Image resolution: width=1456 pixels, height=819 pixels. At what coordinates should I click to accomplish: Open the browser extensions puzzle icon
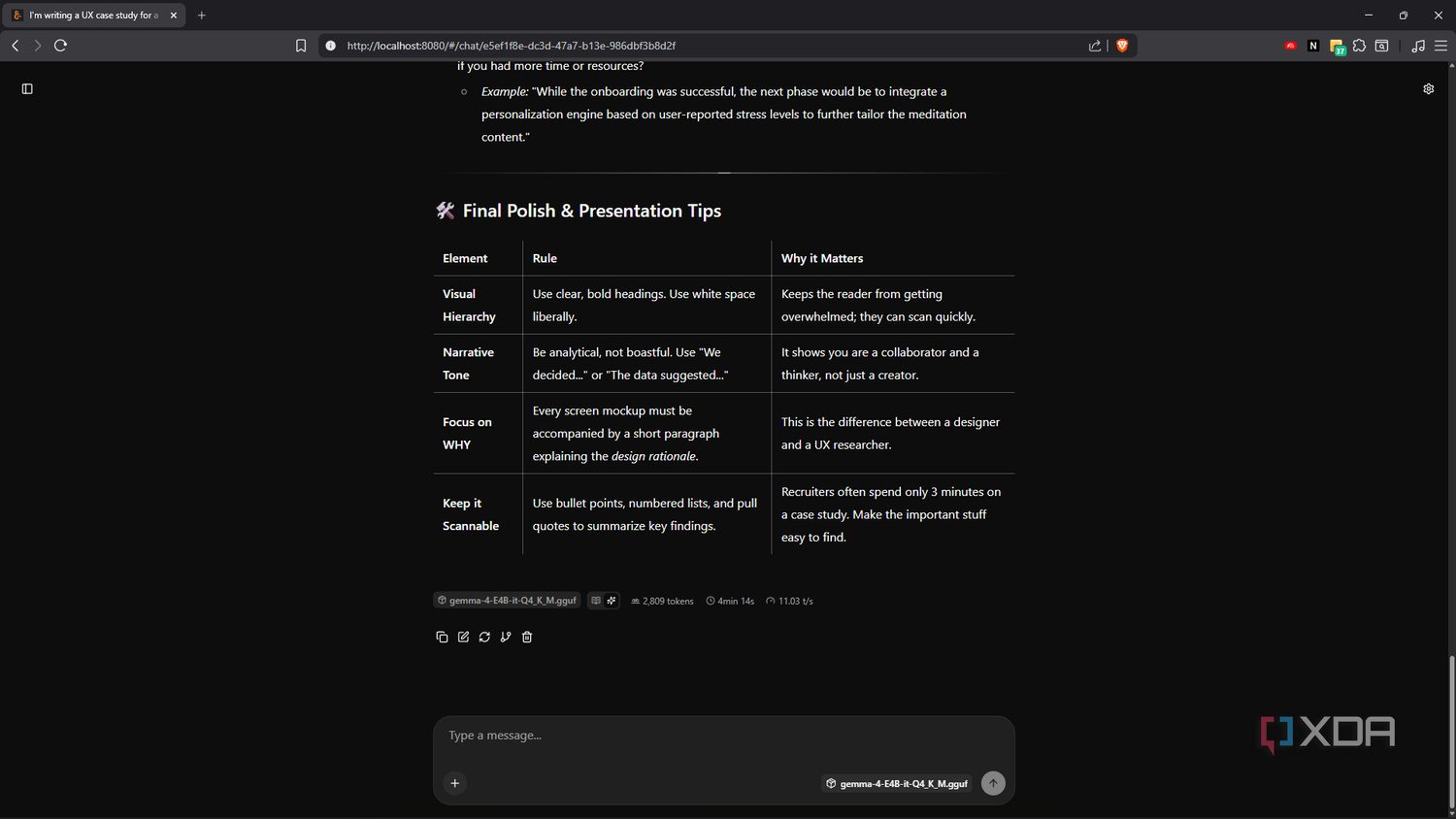coord(1359,46)
